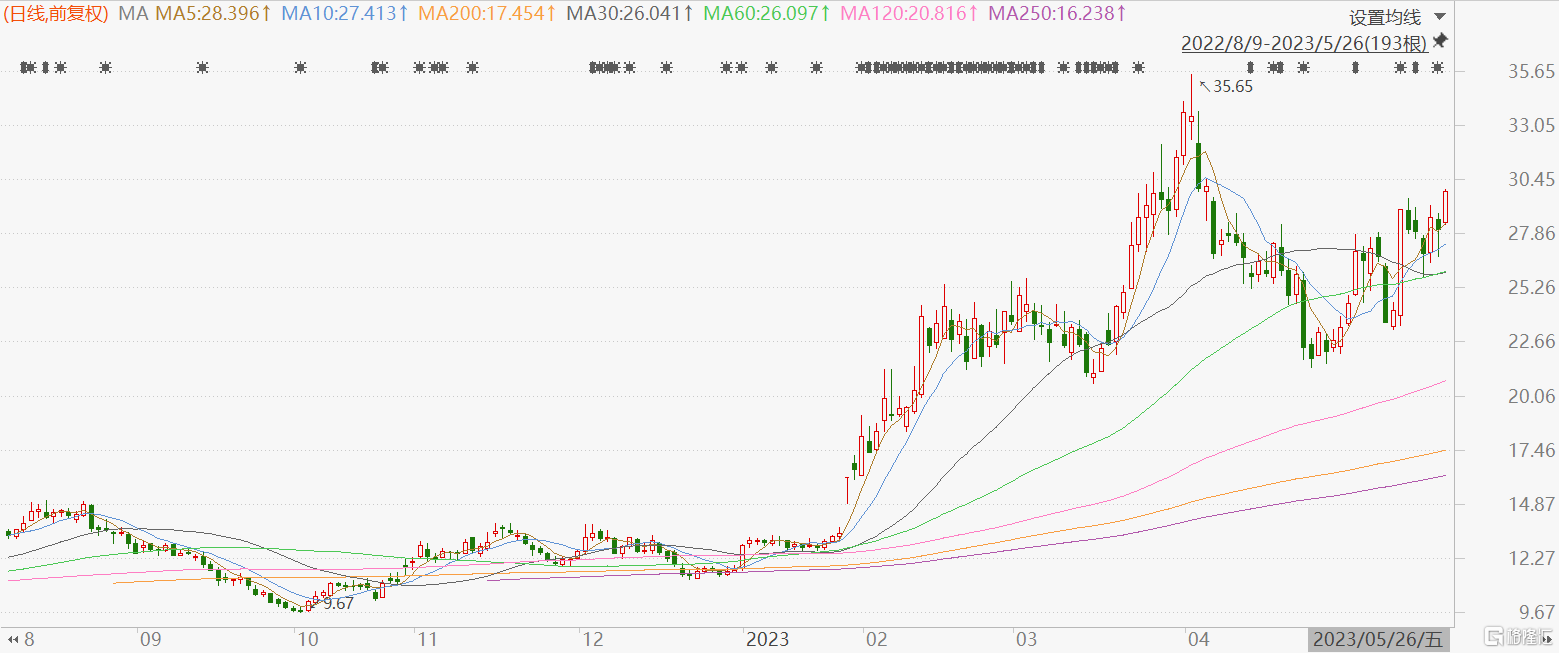This screenshot has height=653, width=1559.
Task: Click the MA60:26.097 indicator label
Action: coord(767,14)
